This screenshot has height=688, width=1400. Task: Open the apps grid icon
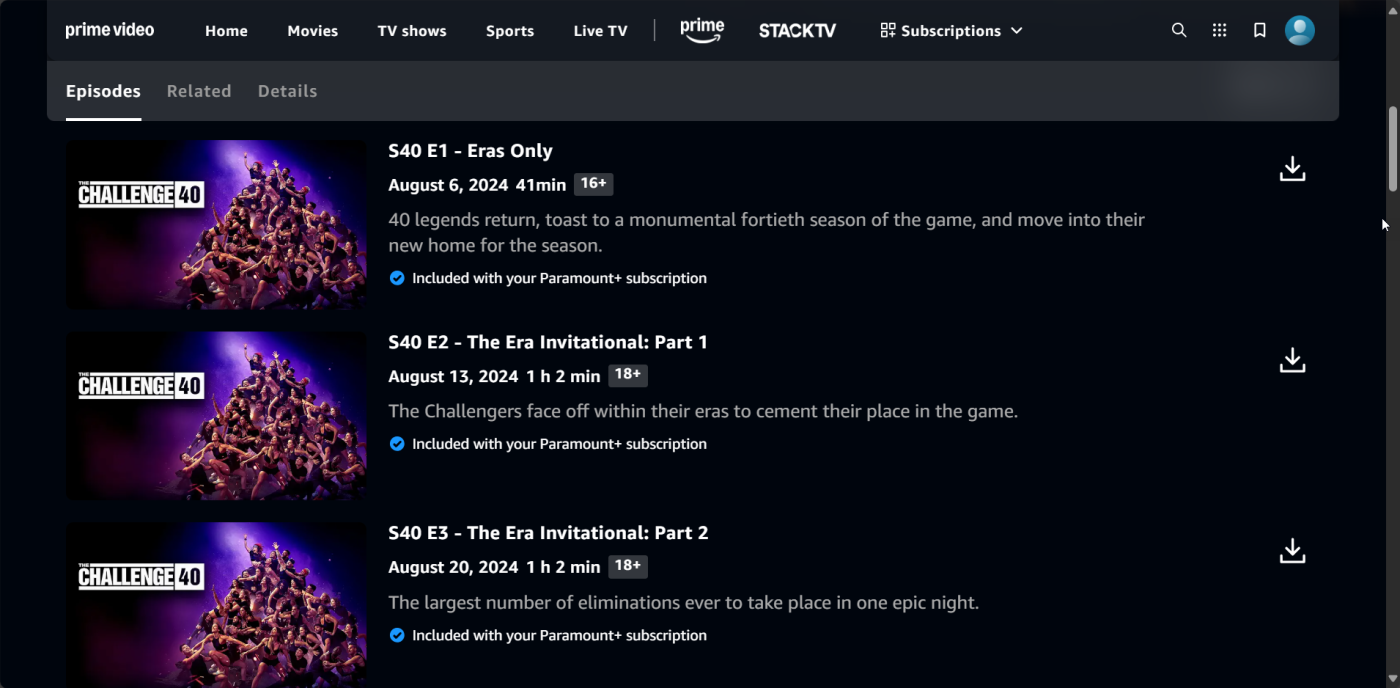(x=1219, y=31)
